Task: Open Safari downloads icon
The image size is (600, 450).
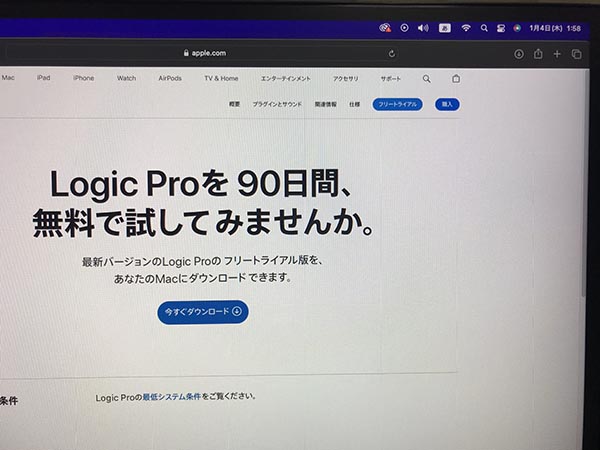Action: click(x=519, y=54)
